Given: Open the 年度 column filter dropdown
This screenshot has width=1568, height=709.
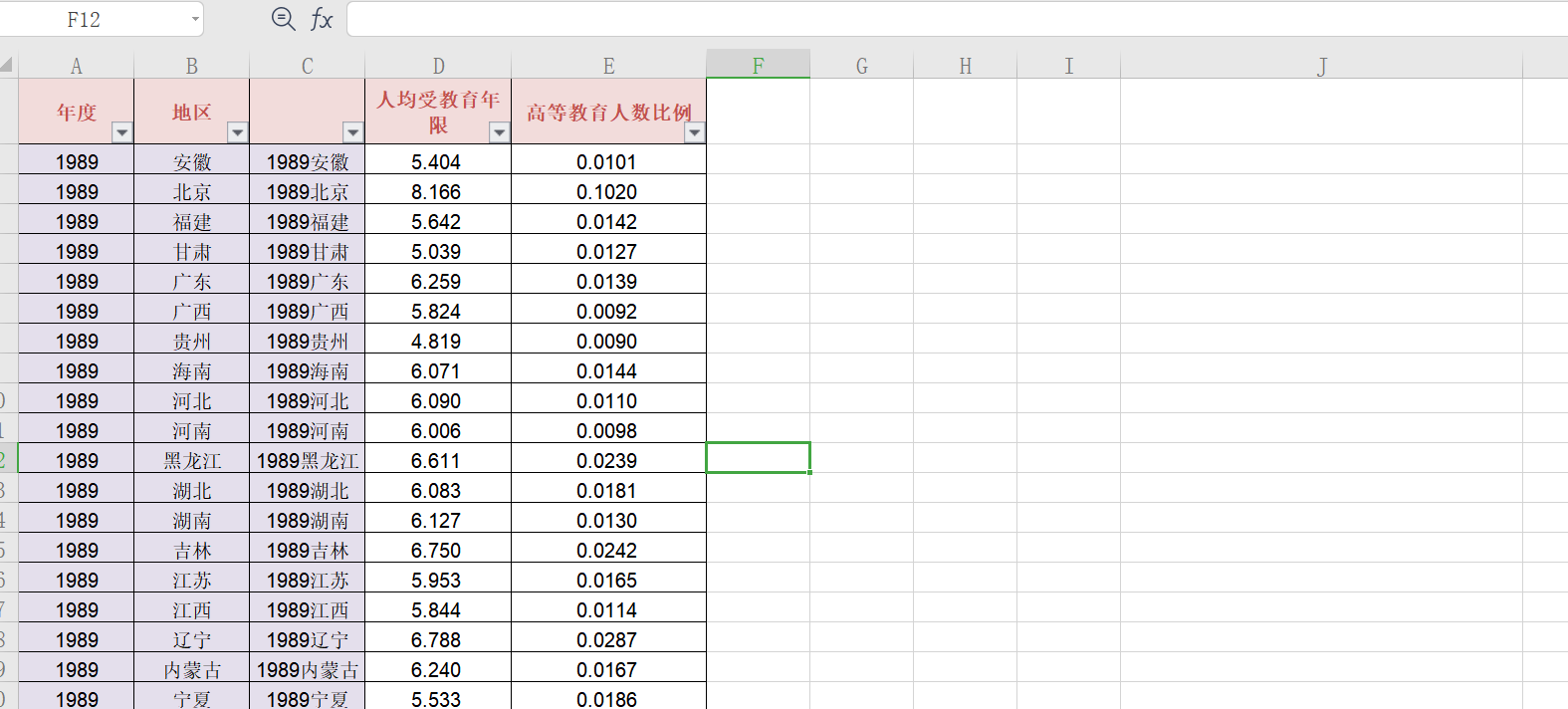Looking at the screenshot, I should (121, 132).
